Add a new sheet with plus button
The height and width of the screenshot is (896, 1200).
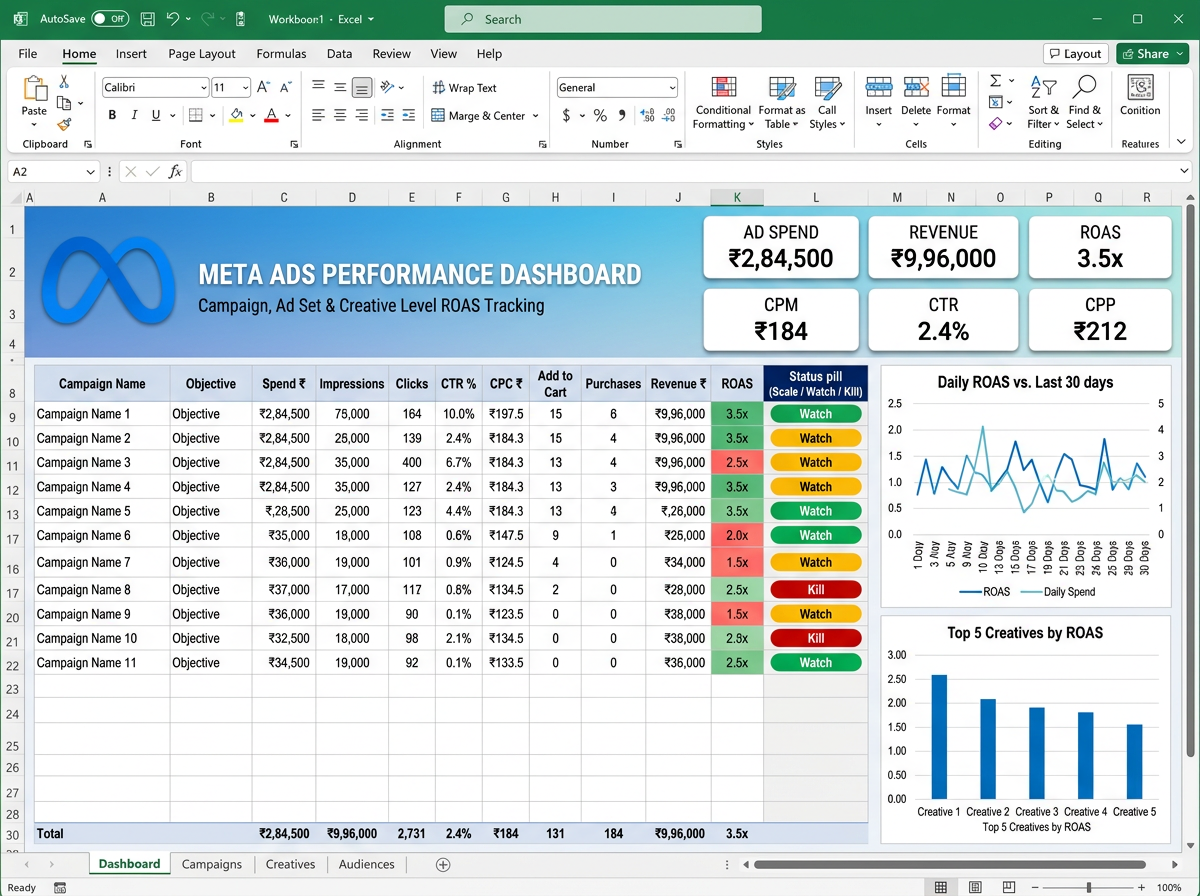click(x=444, y=864)
